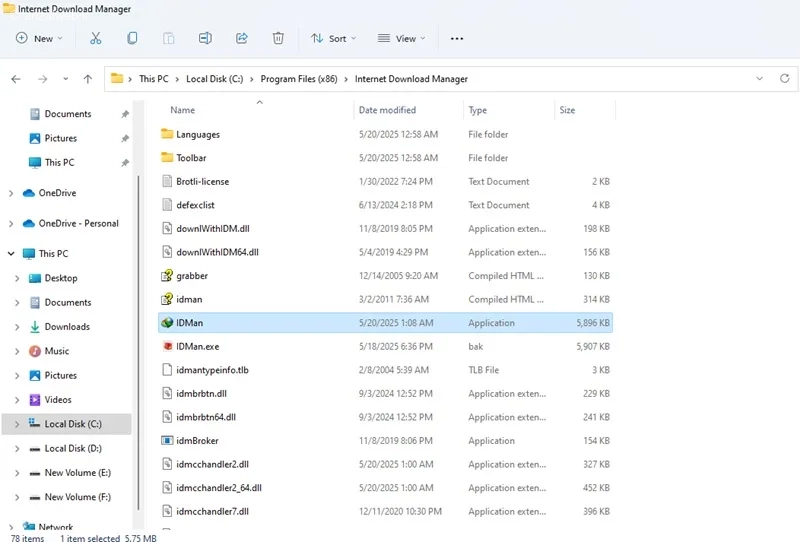The height and width of the screenshot is (542, 800).
Task: Go up one folder level arrow
Action: click(x=88, y=79)
